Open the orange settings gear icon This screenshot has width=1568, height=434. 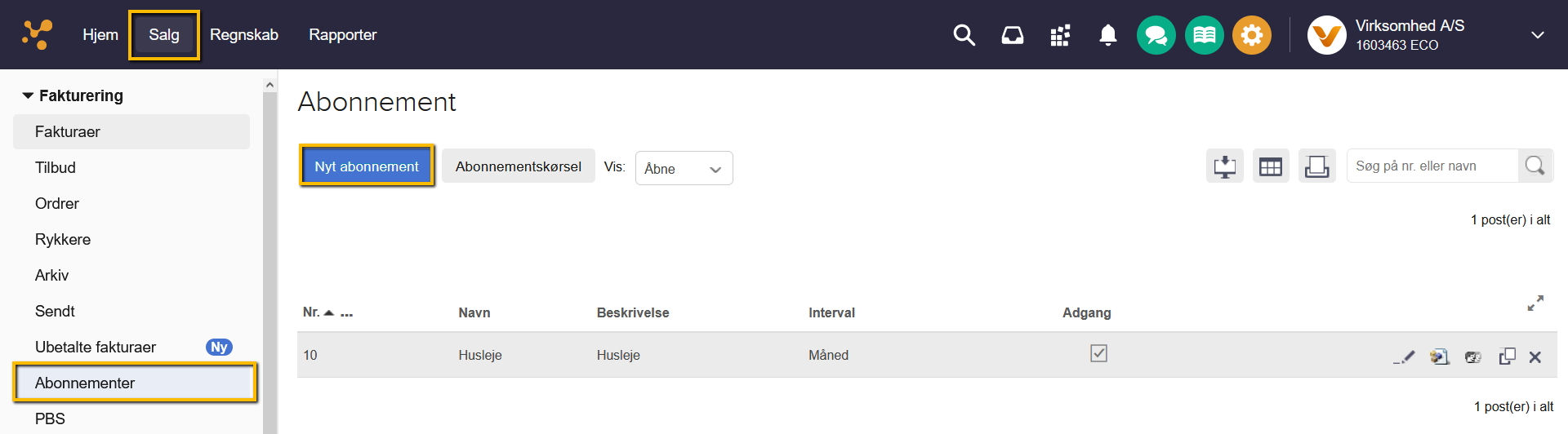coord(1251,35)
